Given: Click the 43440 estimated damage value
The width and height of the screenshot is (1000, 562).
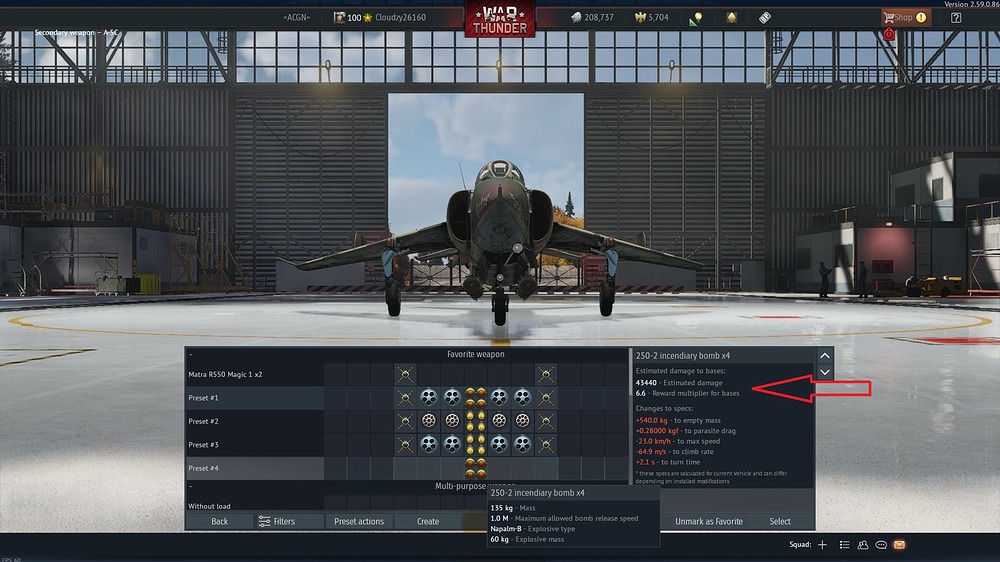Looking at the screenshot, I should (646, 383).
